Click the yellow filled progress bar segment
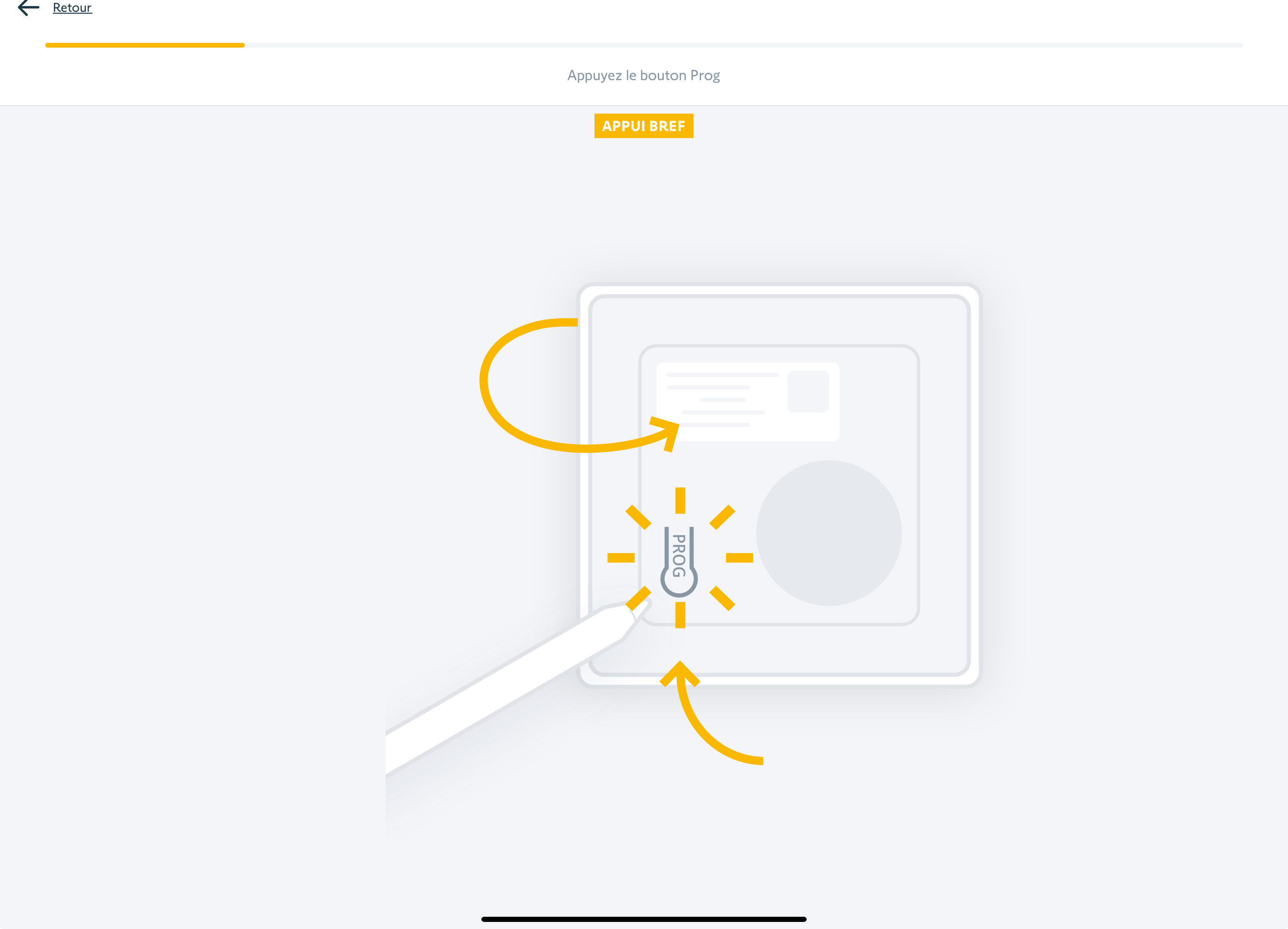Viewport: 1288px width, 929px height. click(145, 45)
